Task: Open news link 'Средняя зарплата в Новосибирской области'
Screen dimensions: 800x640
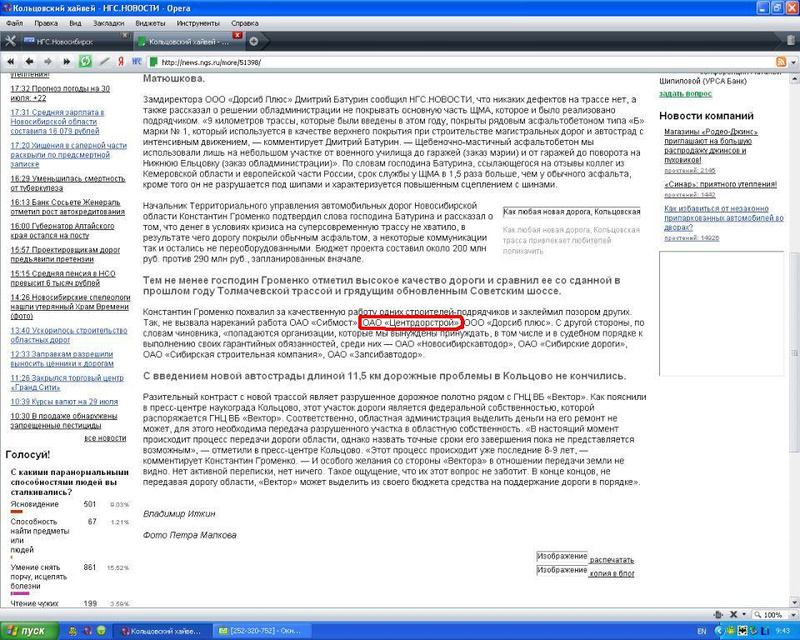Action: click(57, 121)
